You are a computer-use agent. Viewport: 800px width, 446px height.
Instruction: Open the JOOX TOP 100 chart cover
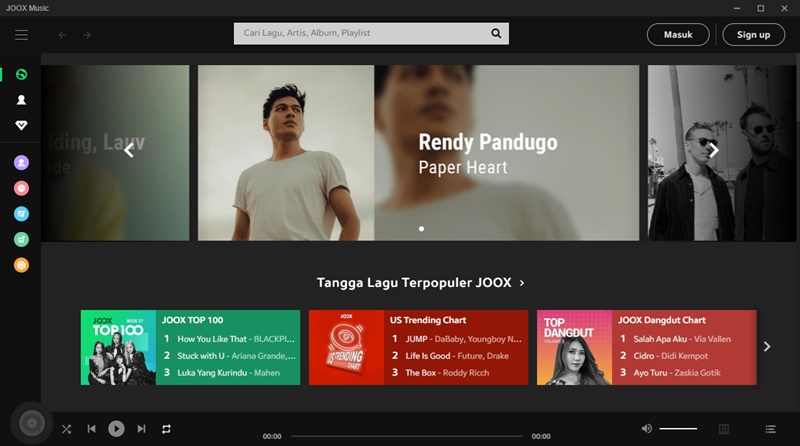(x=118, y=348)
